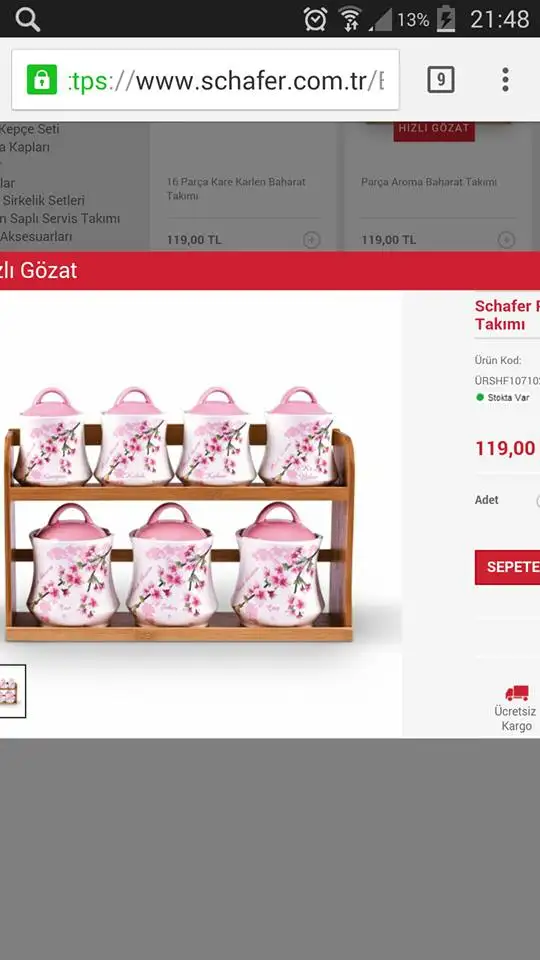
Task: Open the tab switcher showing 9 tabs
Action: click(441, 80)
